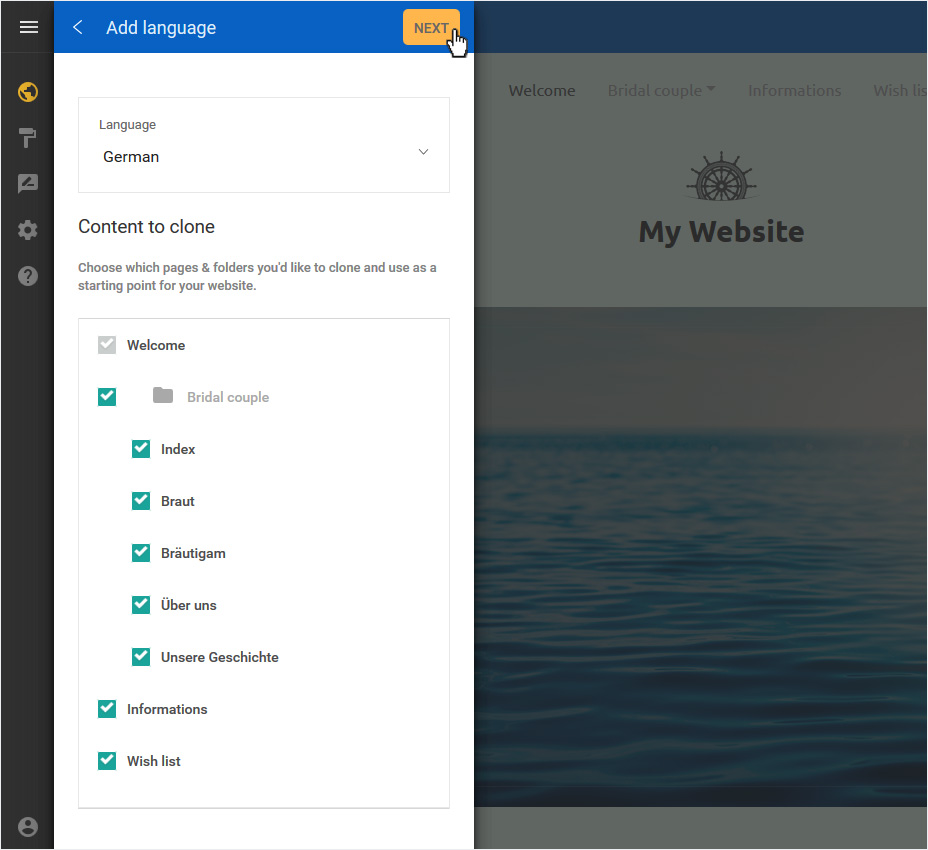
Task: Uncheck the Unsere Geschichte checkbox
Action: tap(141, 657)
